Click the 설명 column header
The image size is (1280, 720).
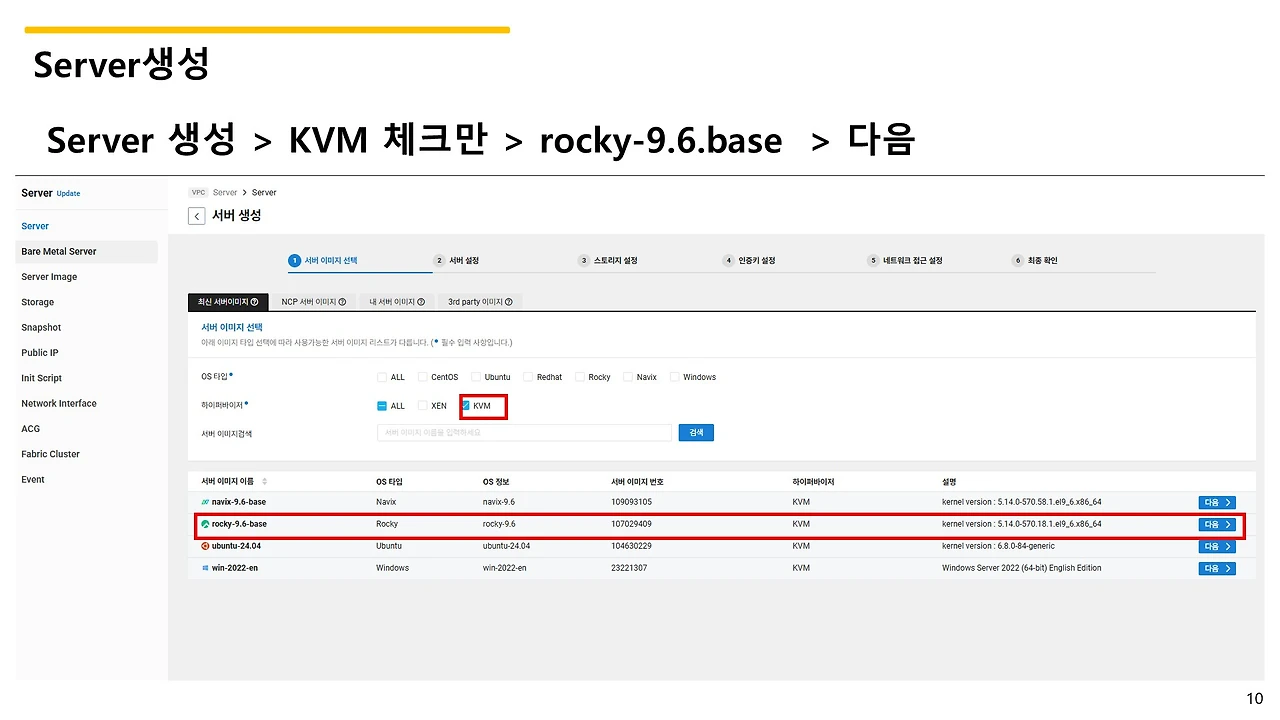click(949, 482)
